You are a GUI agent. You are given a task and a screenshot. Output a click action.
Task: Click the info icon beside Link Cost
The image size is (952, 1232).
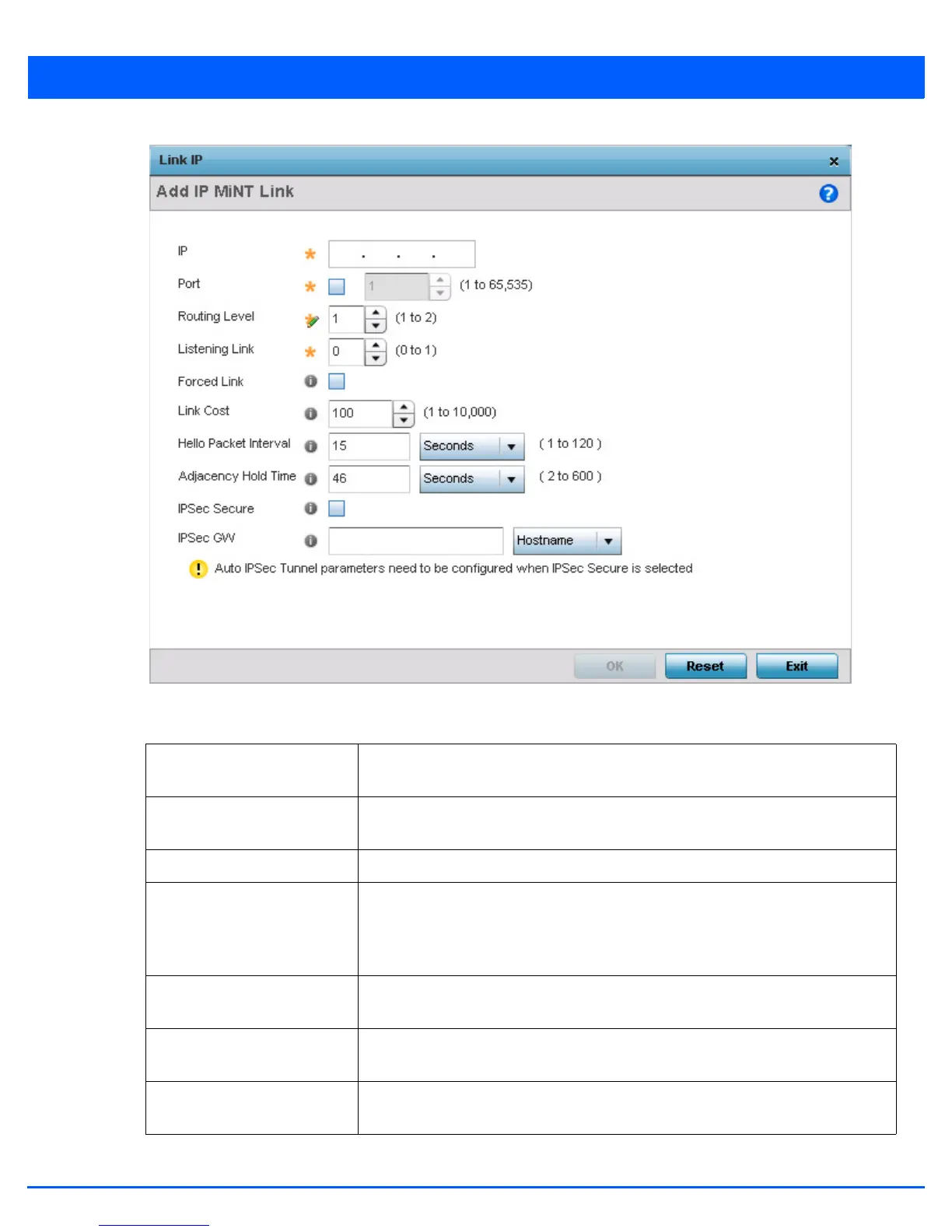311,414
